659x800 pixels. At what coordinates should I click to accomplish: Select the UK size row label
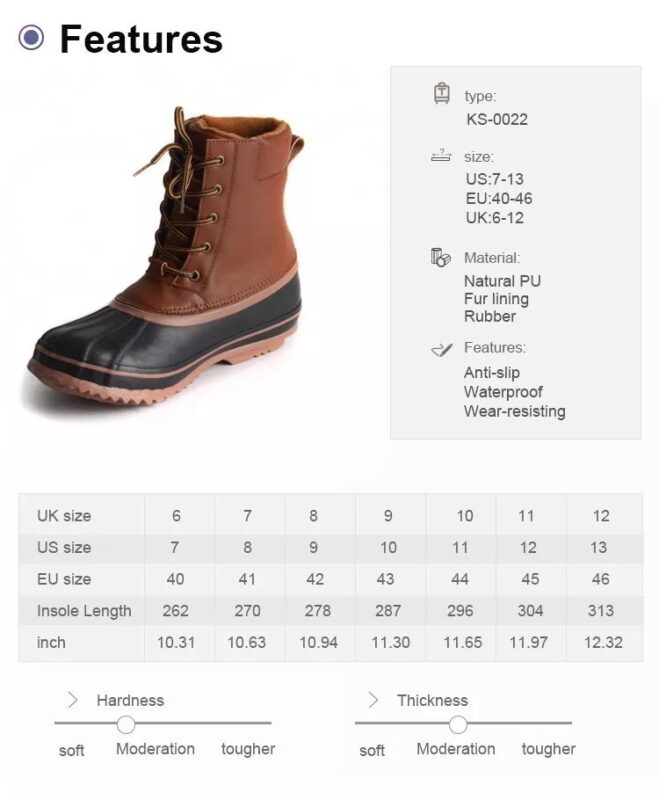(x=64, y=516)
